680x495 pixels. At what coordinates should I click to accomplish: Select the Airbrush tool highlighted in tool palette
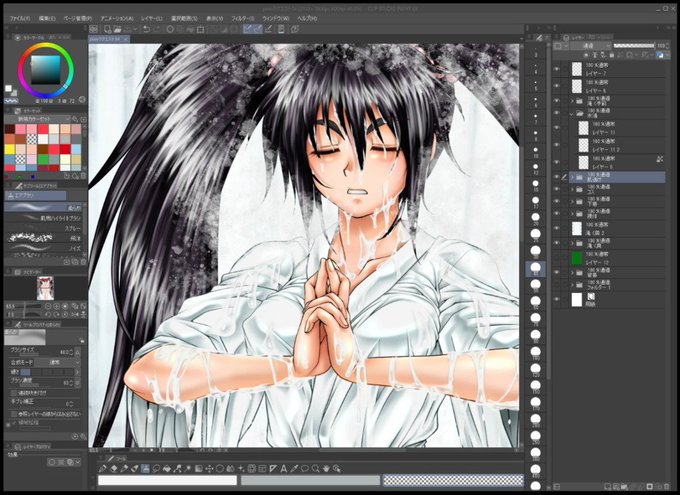pyautogui.click(x=145, y=469)
